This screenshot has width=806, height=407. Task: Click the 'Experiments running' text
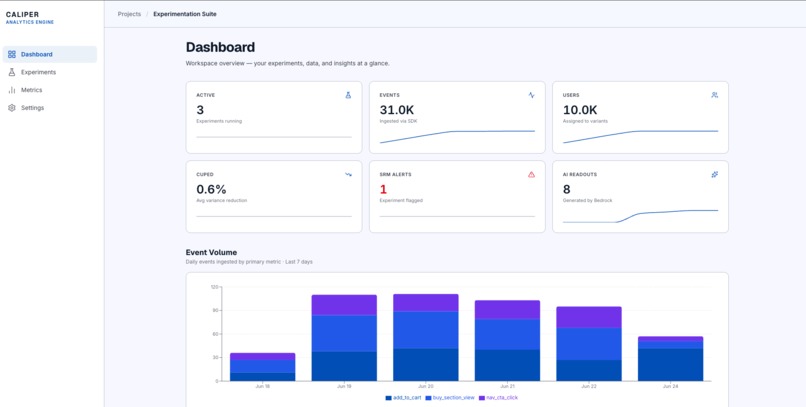click(219, 121)
